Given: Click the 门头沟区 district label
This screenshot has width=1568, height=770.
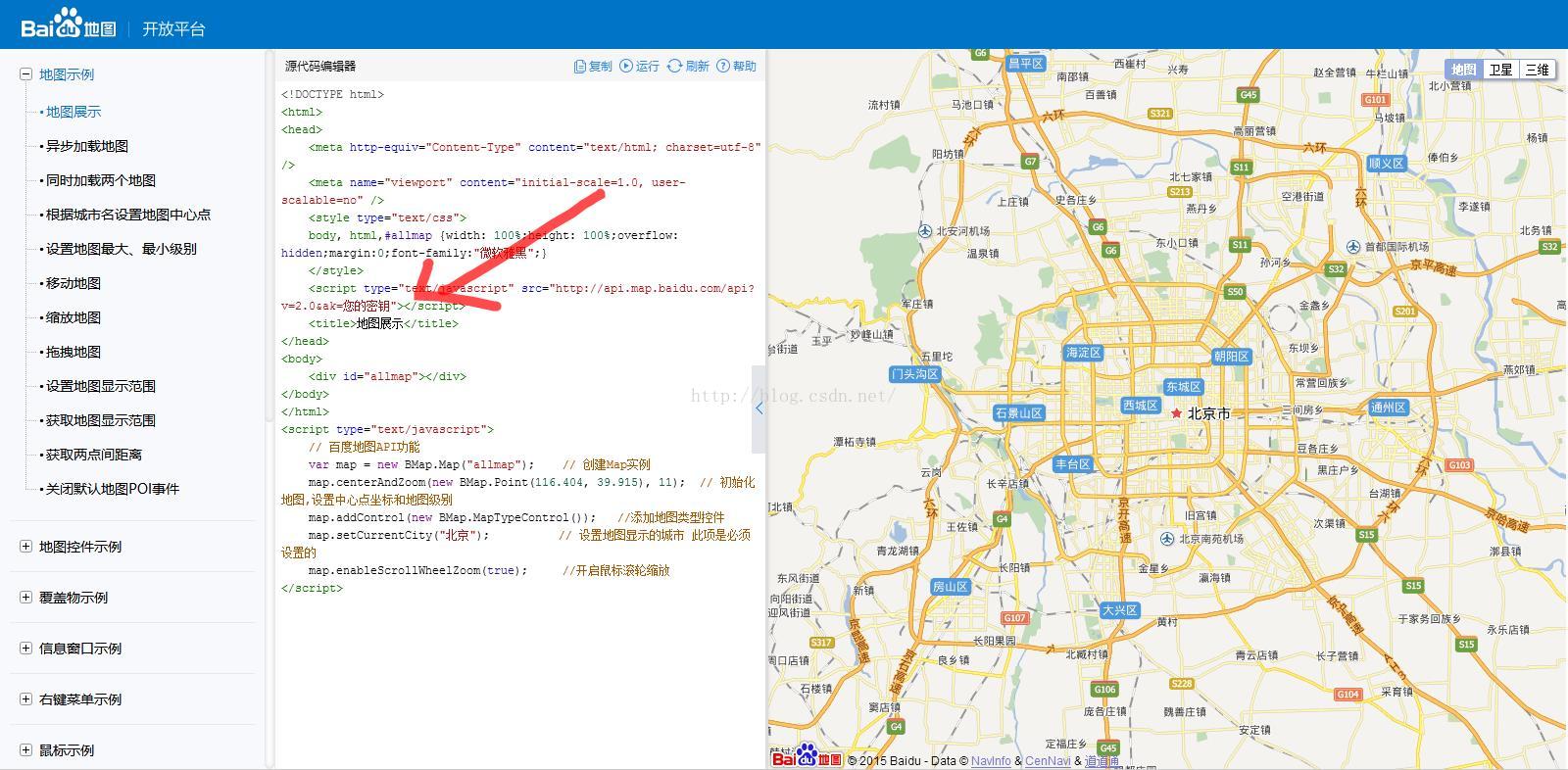Looking at the screenshot, I should (915, 374).
